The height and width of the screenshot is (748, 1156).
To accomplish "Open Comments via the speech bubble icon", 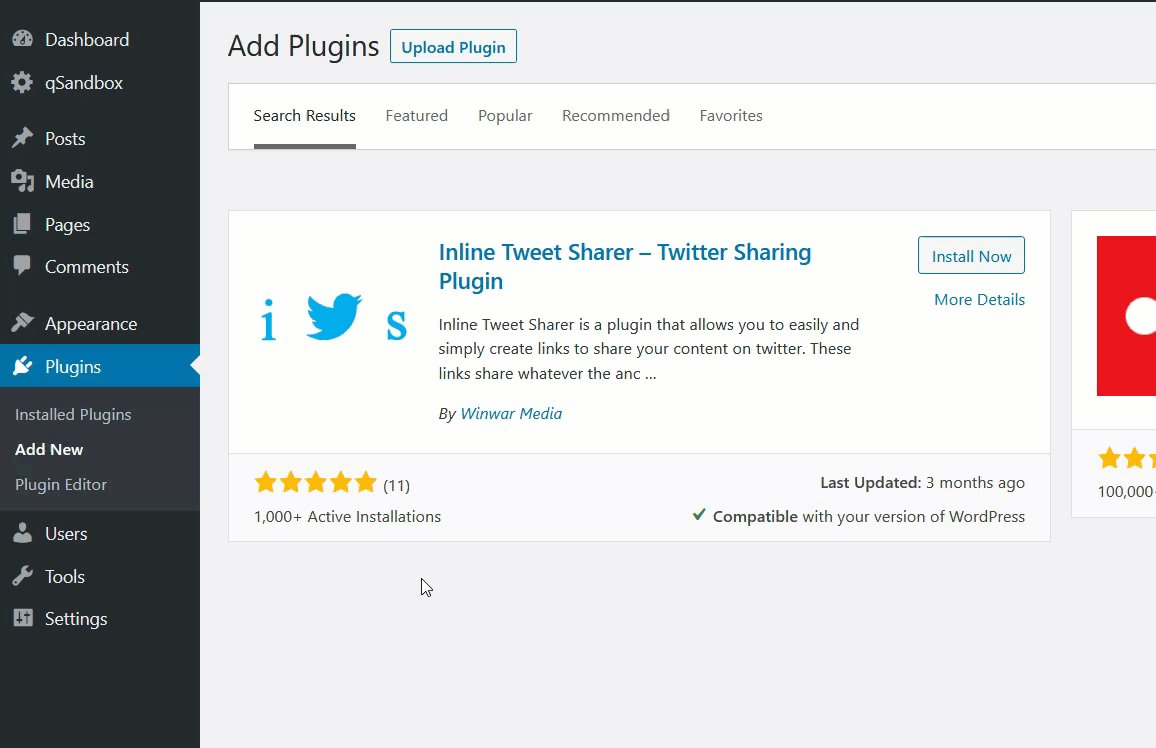I will tap(23, 266).
